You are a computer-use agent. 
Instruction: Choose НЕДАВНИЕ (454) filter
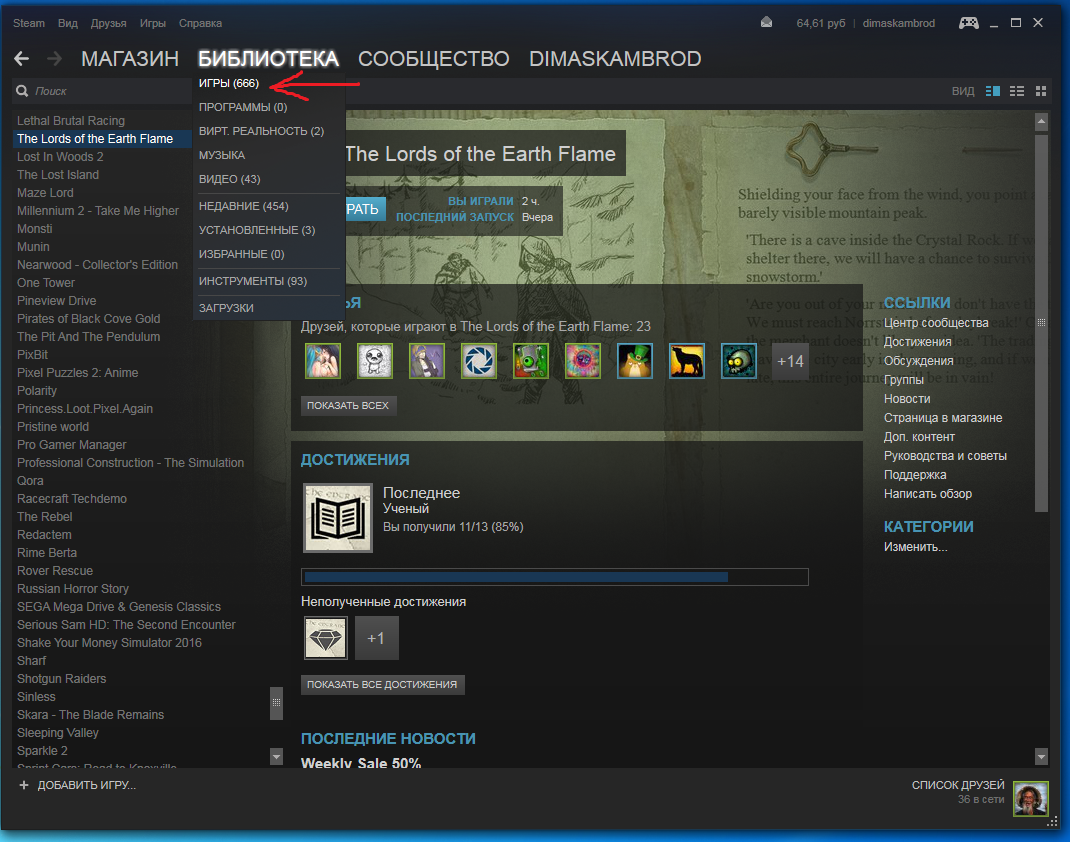[244, 206]
